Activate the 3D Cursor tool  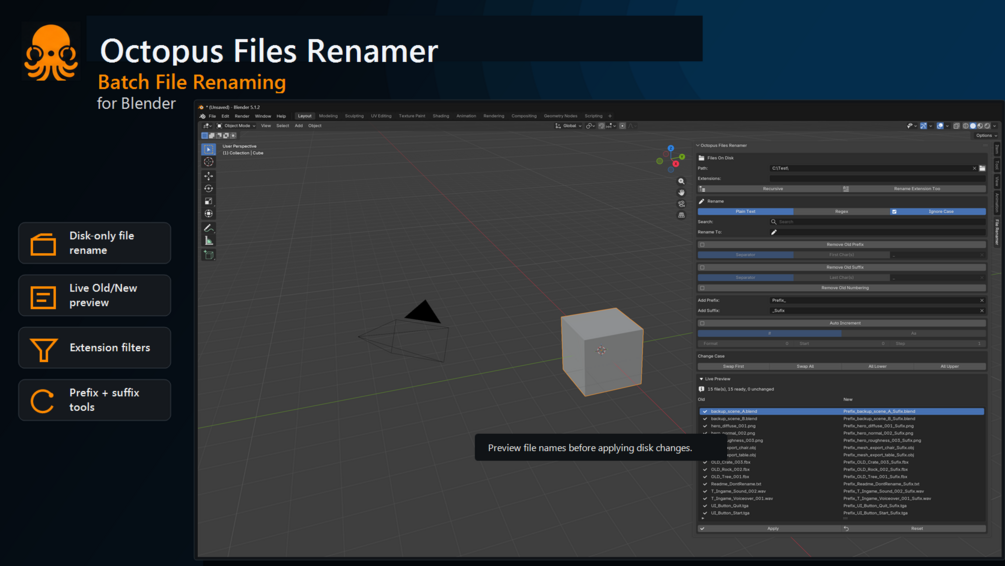pyautogui.click(x=208, y=162)
